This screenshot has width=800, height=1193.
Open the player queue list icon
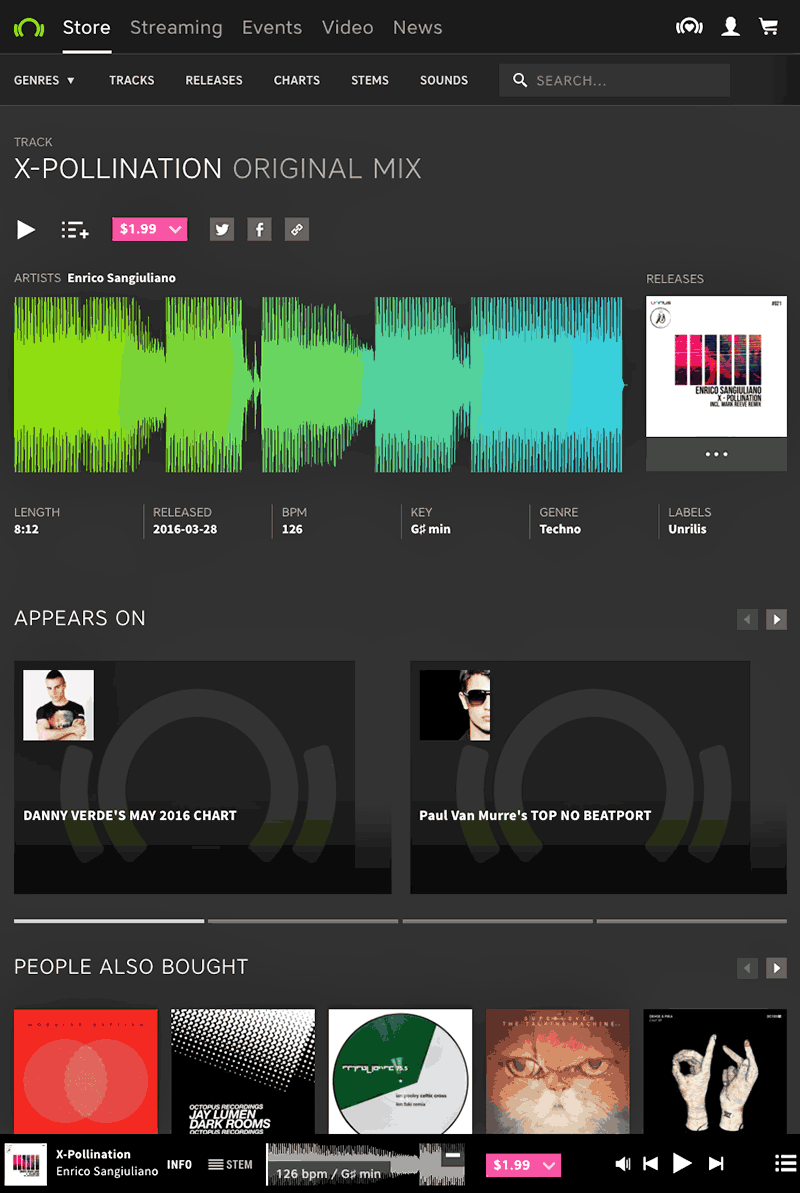tap(786, 1163)
